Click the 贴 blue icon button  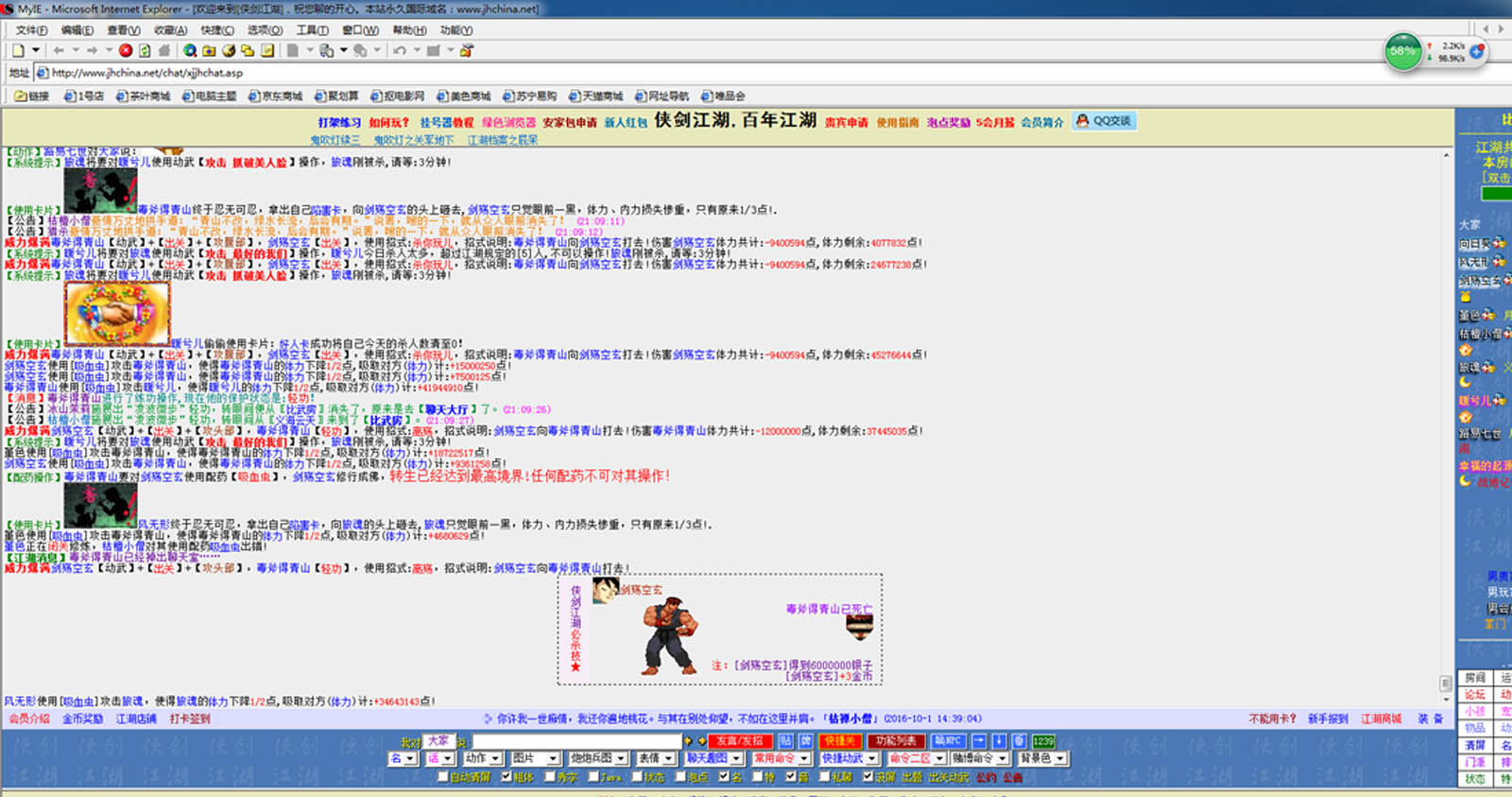pos(785,741)
